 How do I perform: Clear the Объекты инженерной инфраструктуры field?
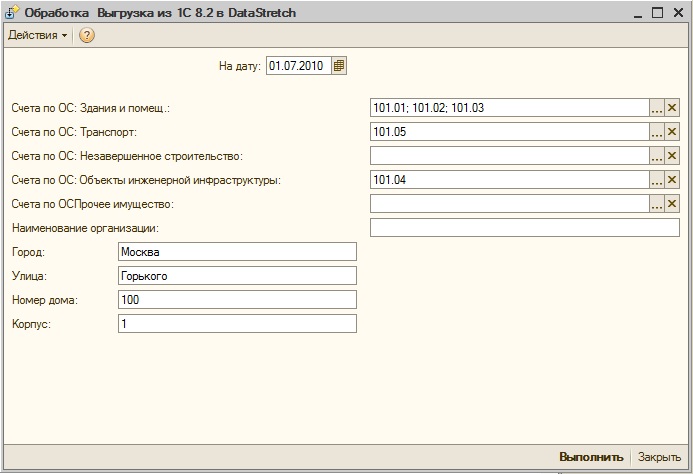coord(672,180)
